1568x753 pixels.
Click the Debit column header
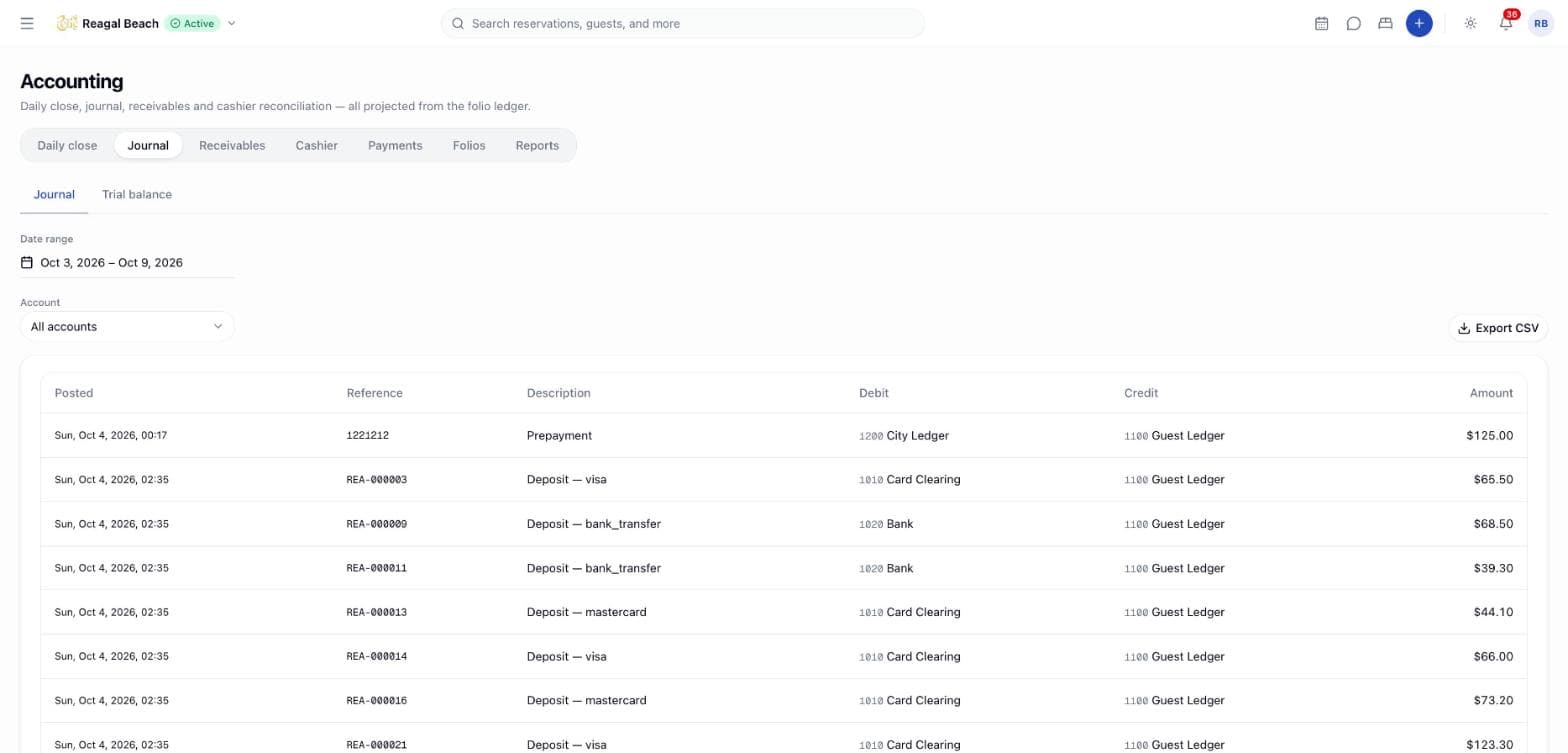874,393
